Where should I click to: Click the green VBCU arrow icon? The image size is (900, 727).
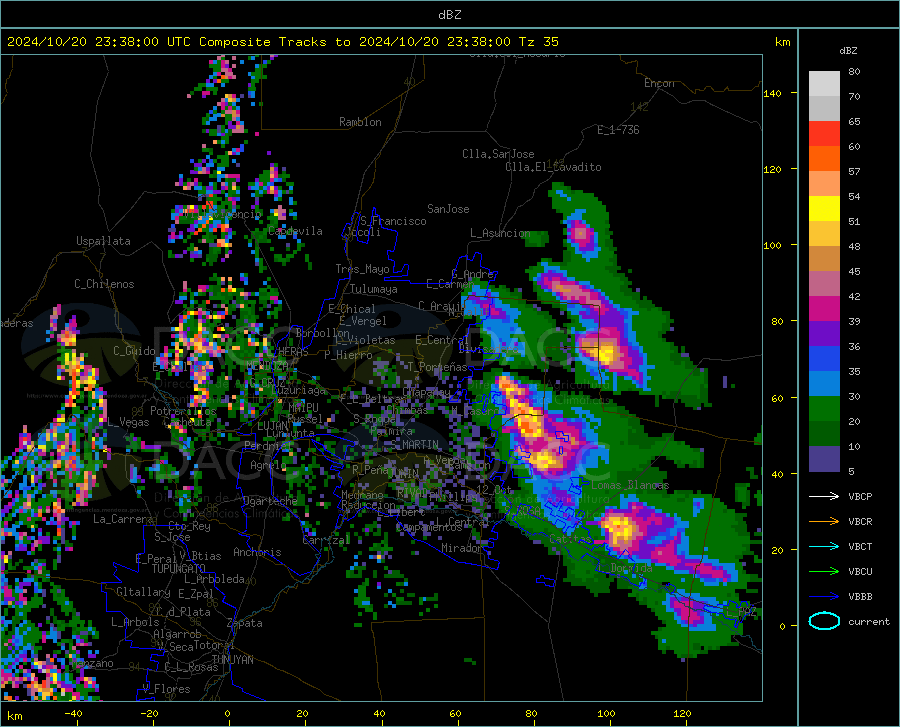click(824, 572)
